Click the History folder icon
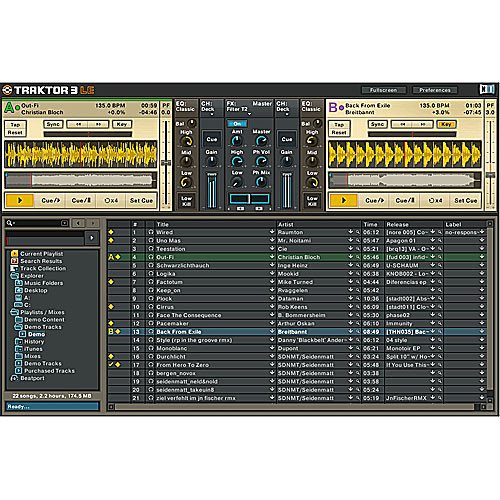The image size is (500, 500). (19, 342)
